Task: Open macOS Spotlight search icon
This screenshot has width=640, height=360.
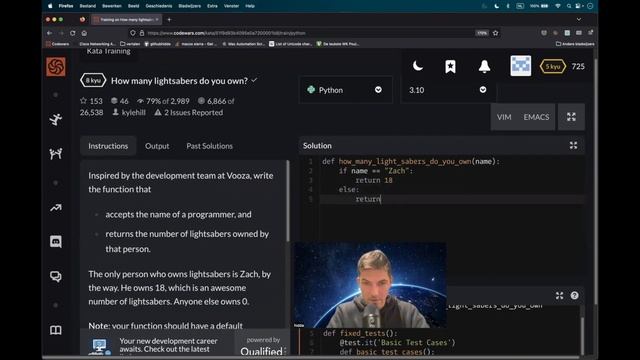Action: pyautogui.click(x=569, y=6)
